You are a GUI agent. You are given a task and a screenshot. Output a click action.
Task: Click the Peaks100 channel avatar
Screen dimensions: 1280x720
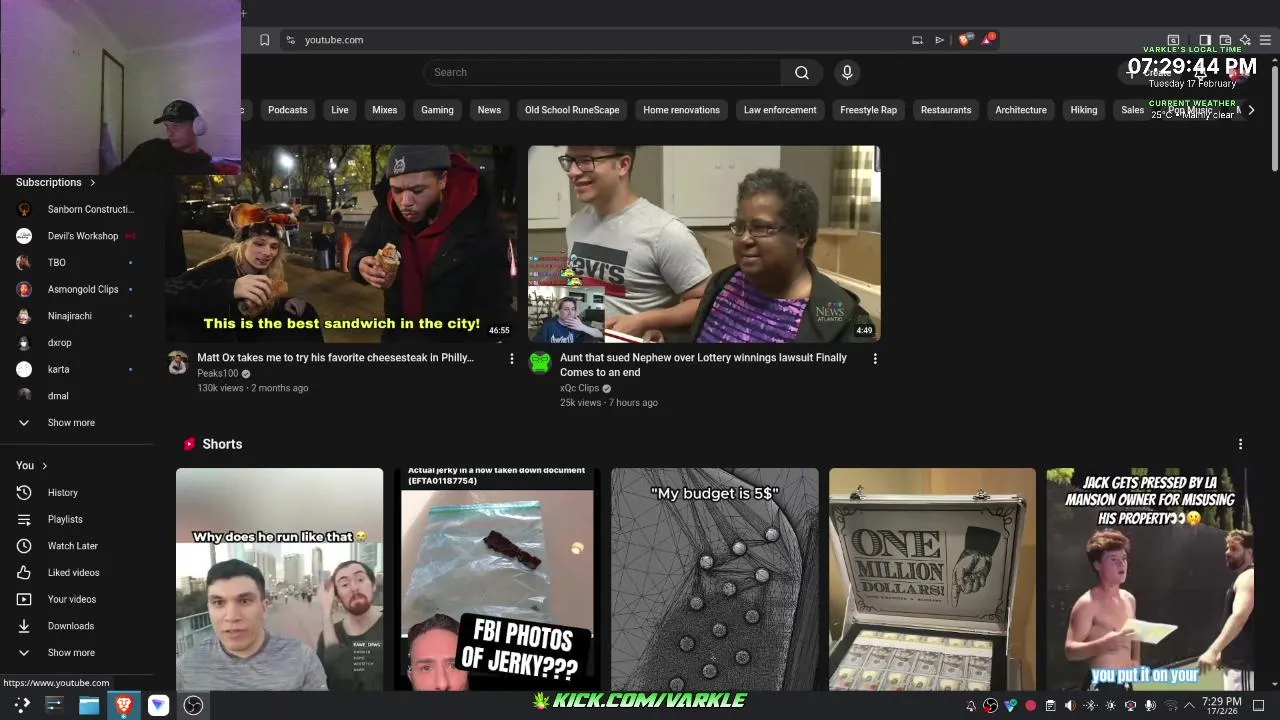tap(178, 362)
